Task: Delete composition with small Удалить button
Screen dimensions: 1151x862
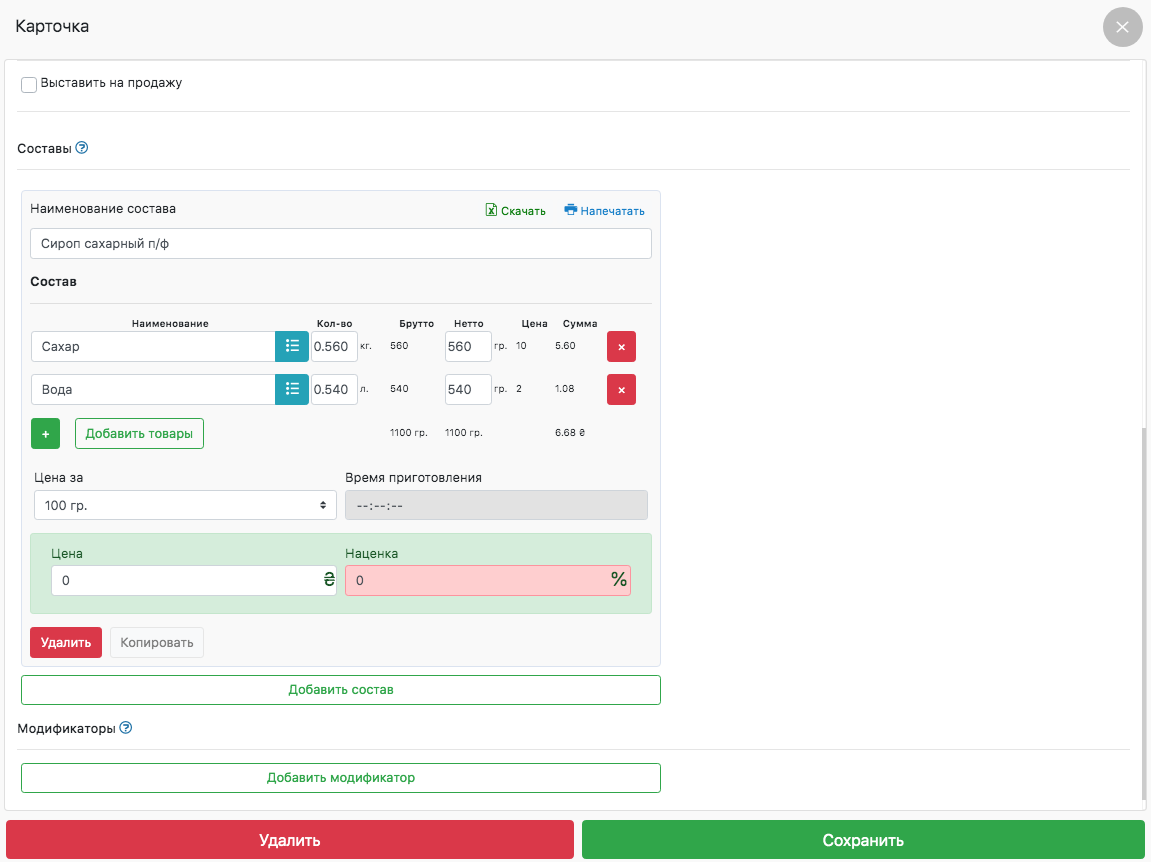Action: click(x=66, y=643)
